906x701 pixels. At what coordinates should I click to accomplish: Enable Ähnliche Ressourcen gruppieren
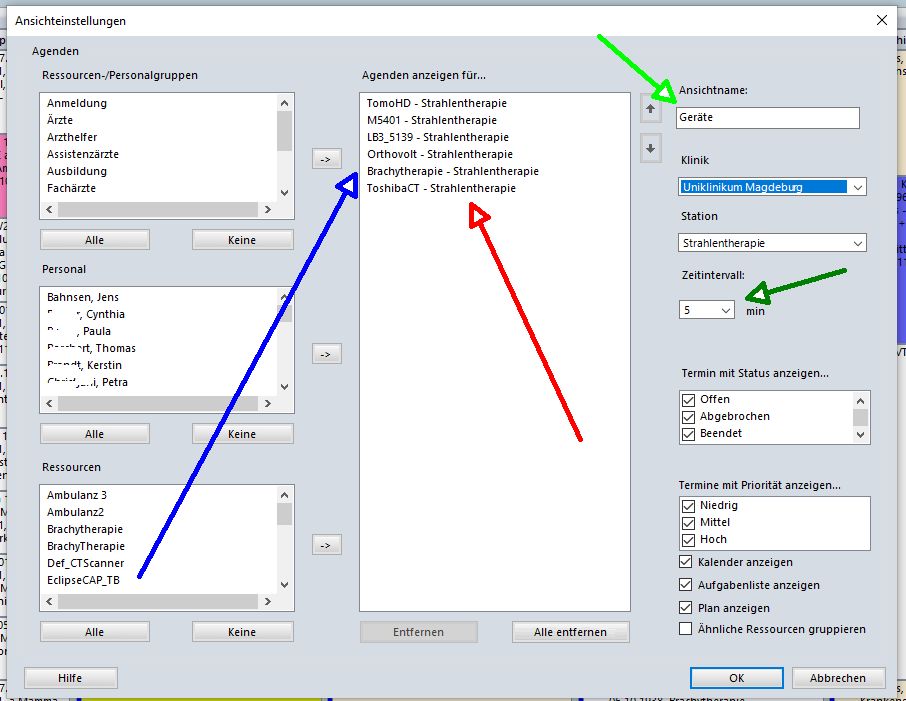tap(686, 629)
